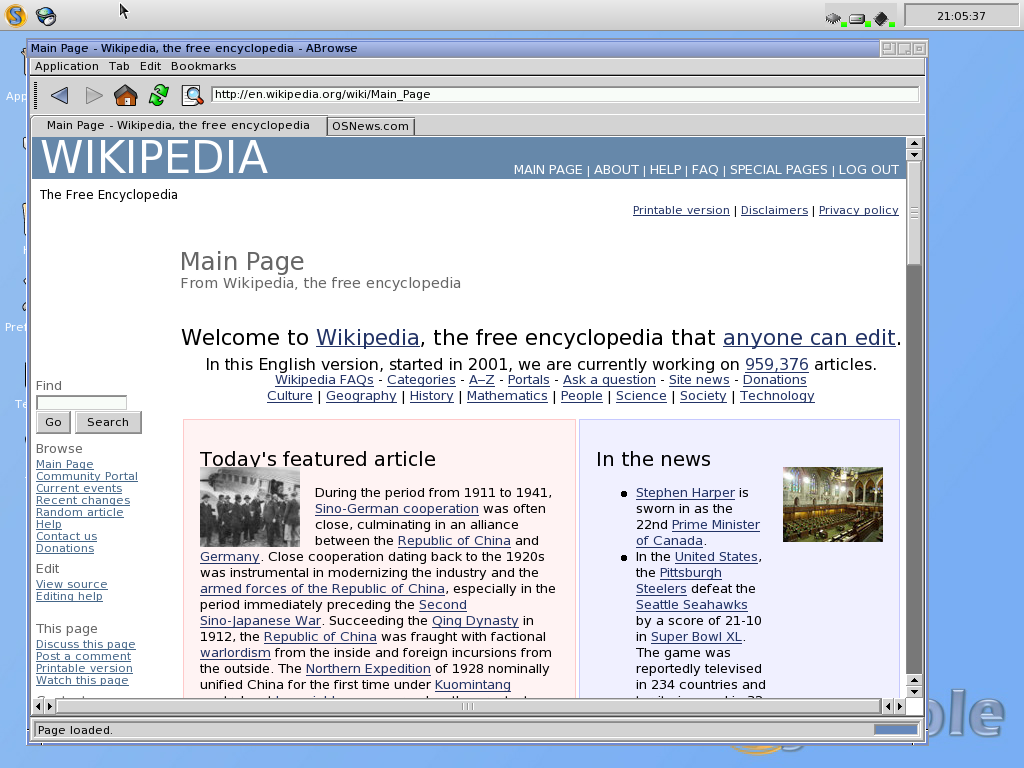Click the Back navigation arrow icon

[x=59, y=95]
